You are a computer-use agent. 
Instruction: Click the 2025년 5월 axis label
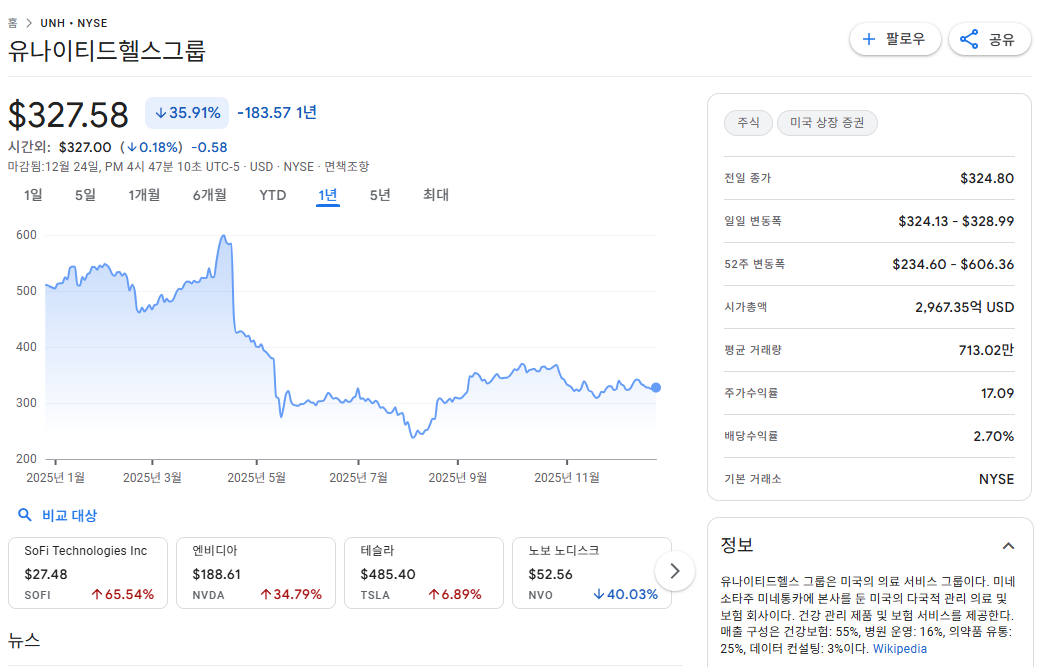[x=257, y=478]
